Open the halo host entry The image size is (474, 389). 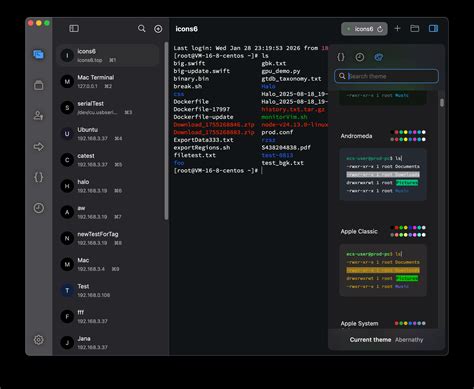point(108,186)
